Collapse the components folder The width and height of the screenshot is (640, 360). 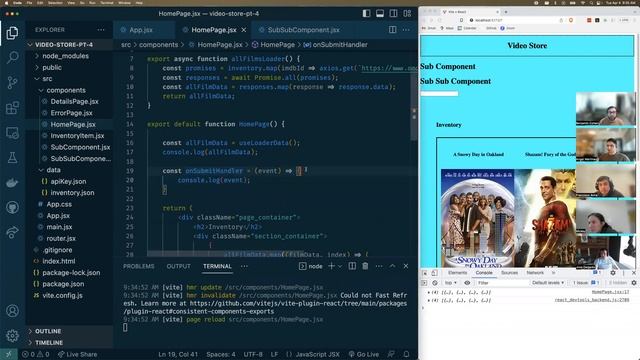point(69,90)
